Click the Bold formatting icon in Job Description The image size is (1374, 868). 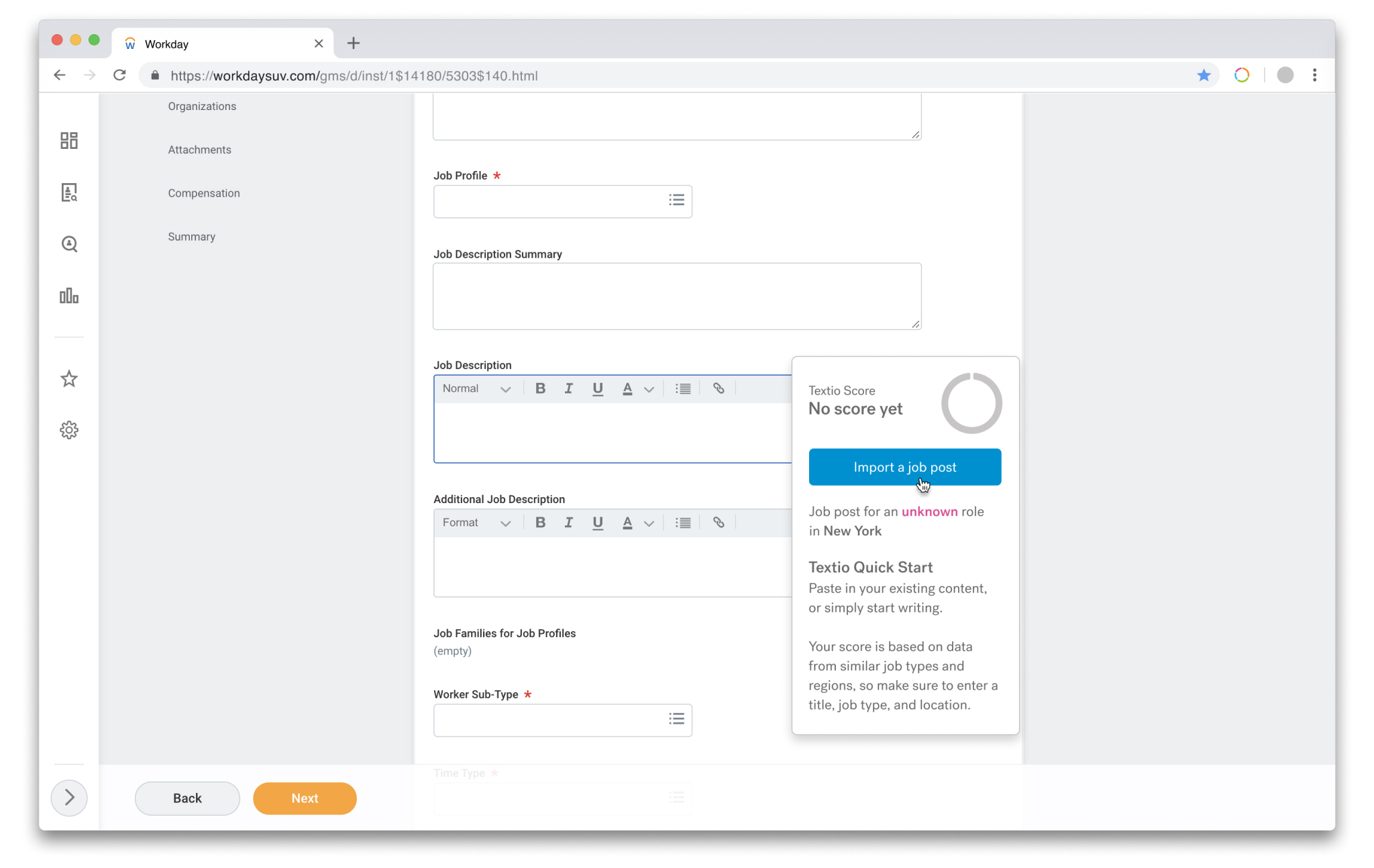click(x=540, y=388)
